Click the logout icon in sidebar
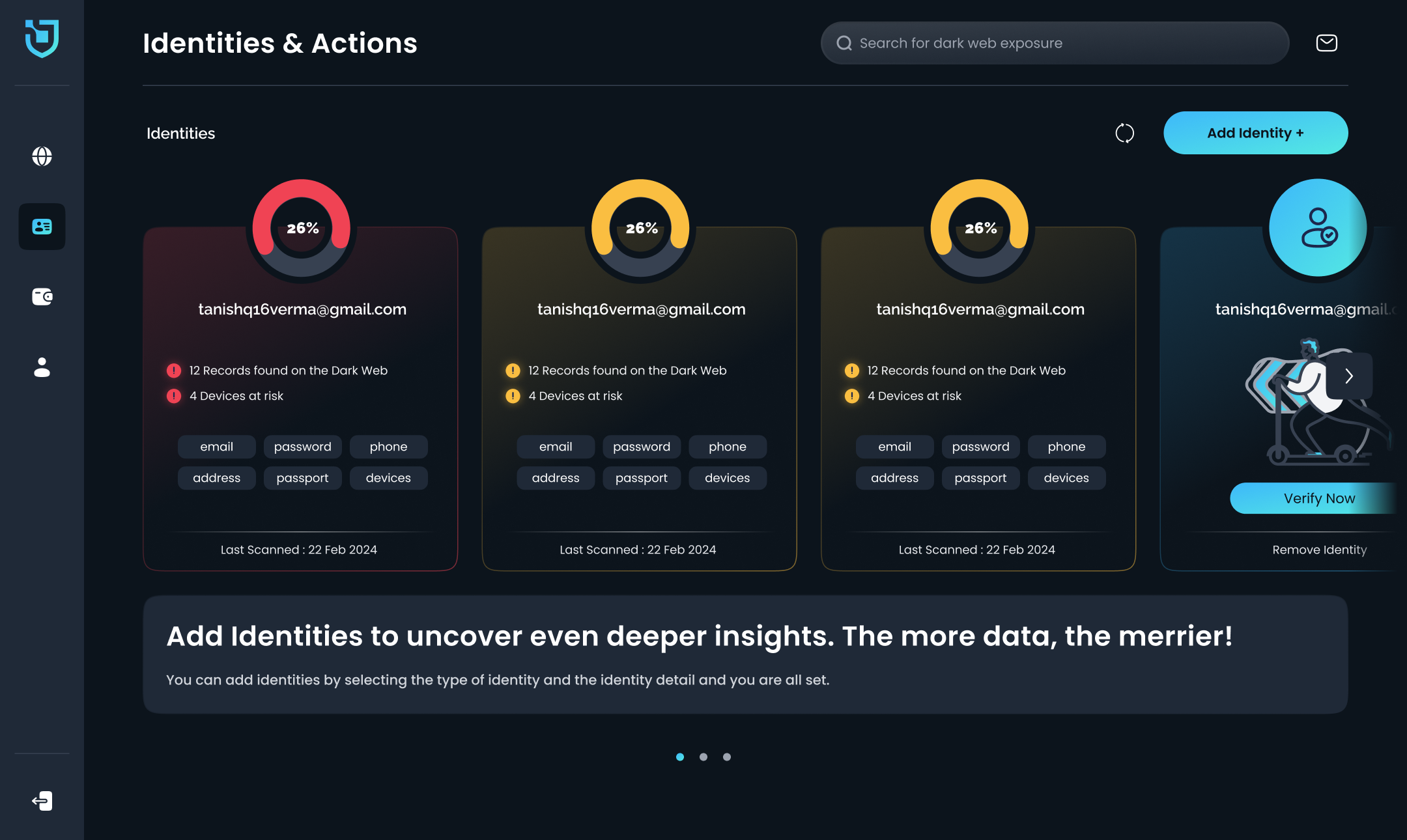 pos(42,801)
